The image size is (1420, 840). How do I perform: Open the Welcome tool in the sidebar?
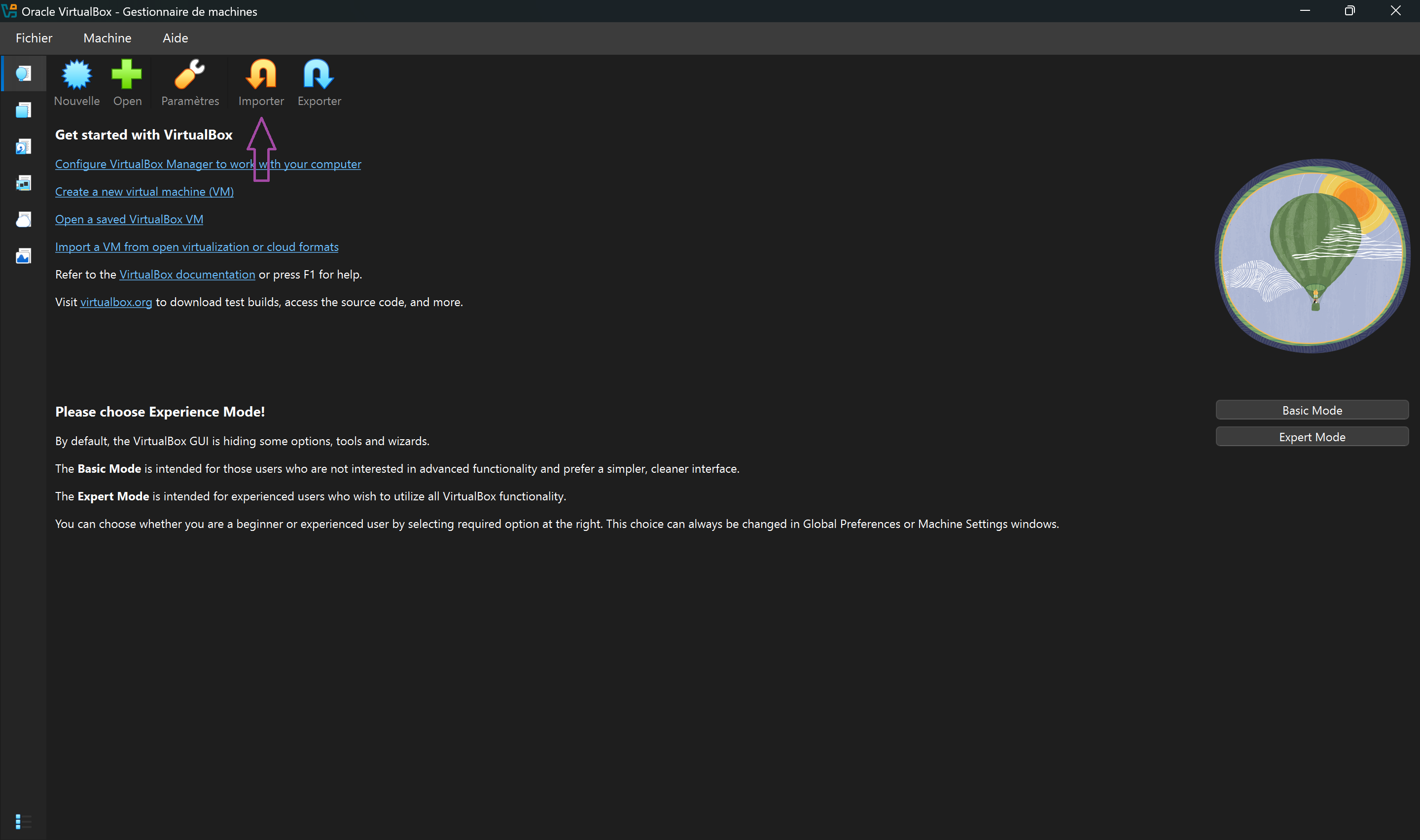click(23, 73)
